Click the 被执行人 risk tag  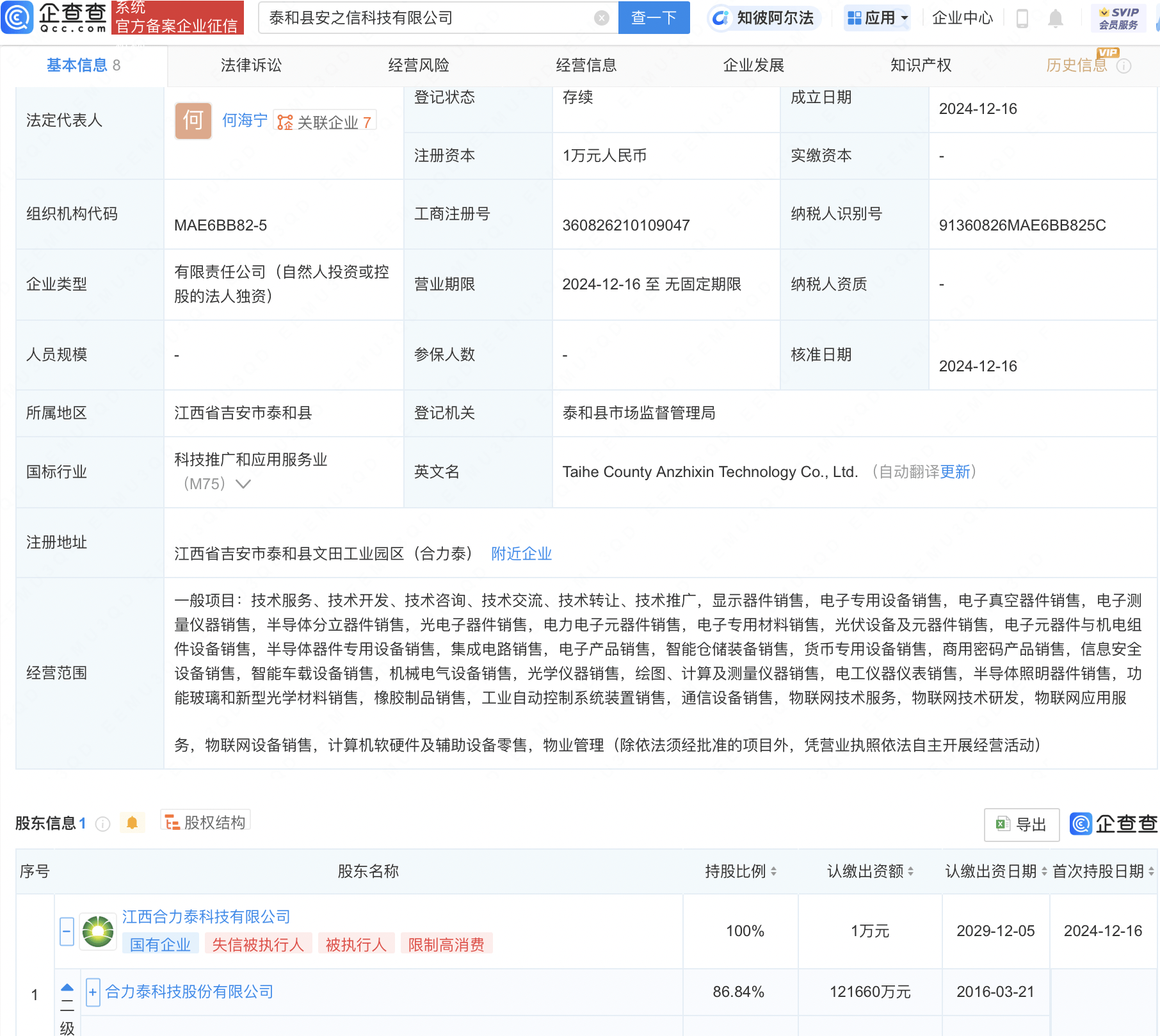pyautogui.click(x=356, y=944)
